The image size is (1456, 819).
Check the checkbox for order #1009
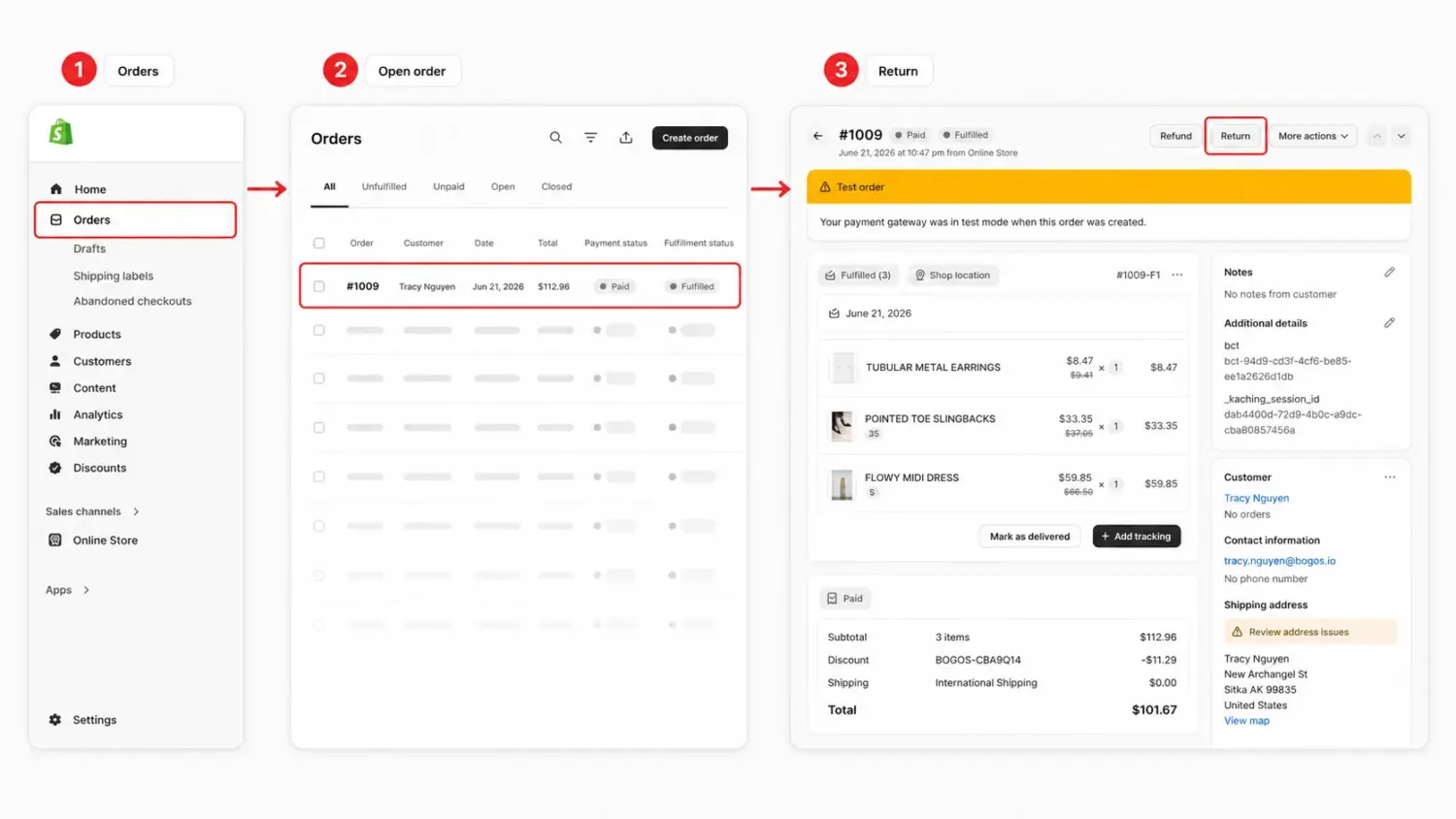point(318,286)
